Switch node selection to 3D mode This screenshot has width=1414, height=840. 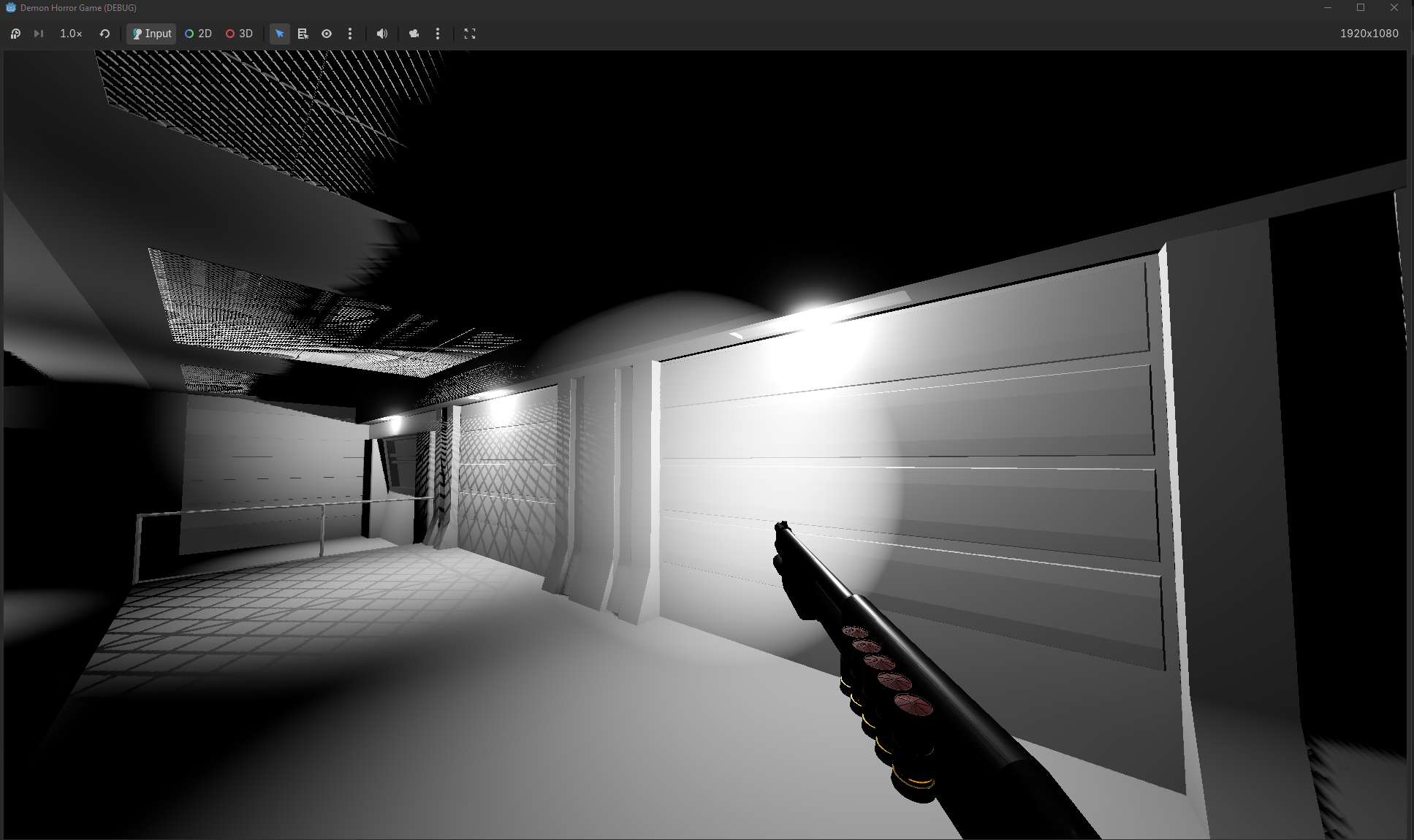coord(239,34)
